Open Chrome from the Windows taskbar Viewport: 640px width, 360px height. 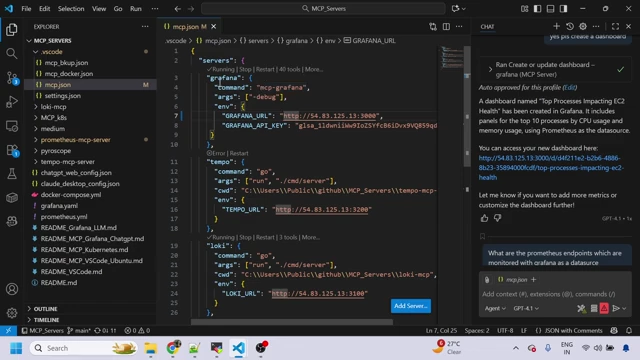(173, 348)
